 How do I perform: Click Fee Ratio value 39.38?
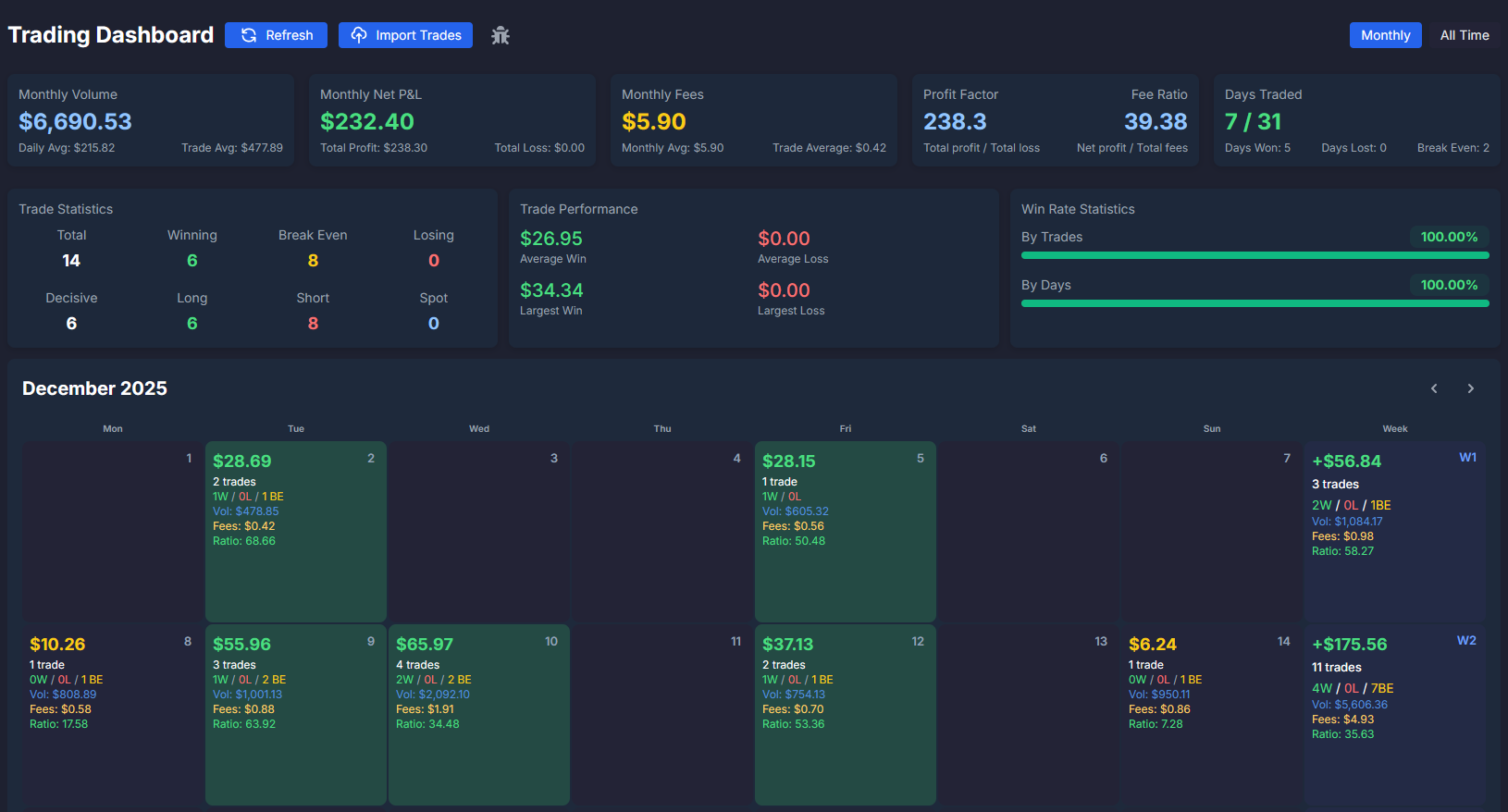pos(1156,121)
